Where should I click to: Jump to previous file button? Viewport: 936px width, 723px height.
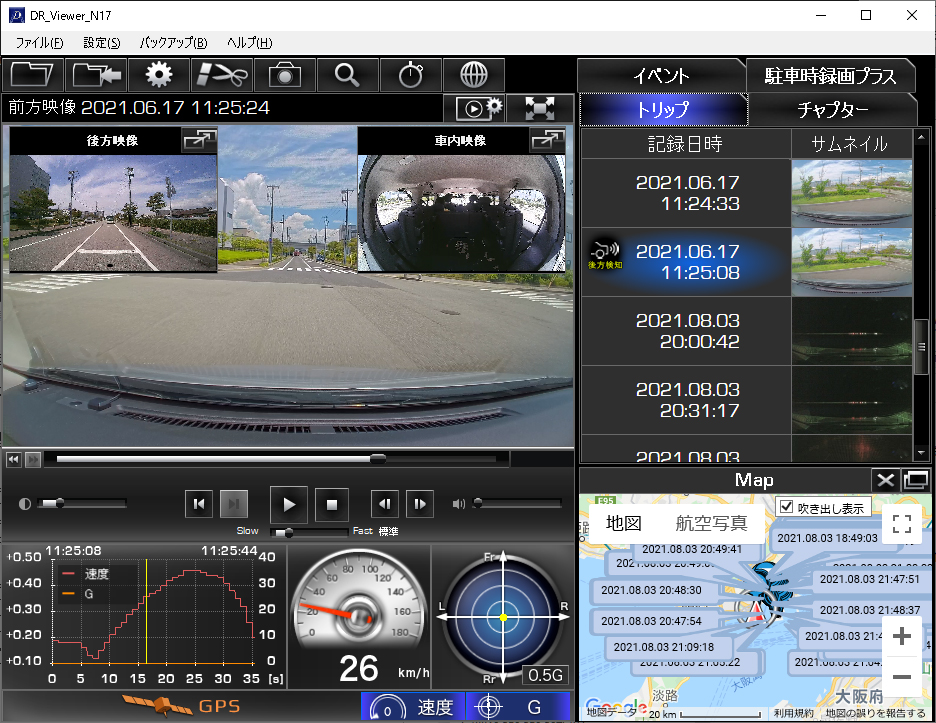pyautogui.click(x=199, y=504)
